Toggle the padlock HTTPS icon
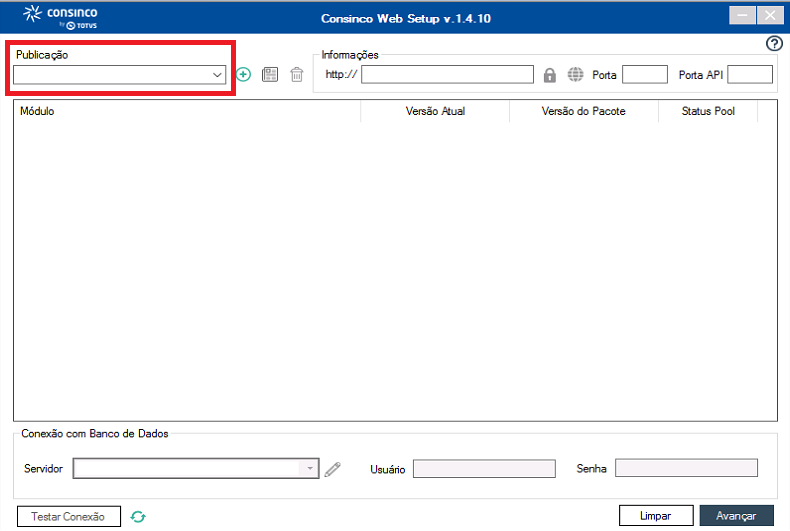This screenshot has width=790, height=531. (x=550, y=75)
